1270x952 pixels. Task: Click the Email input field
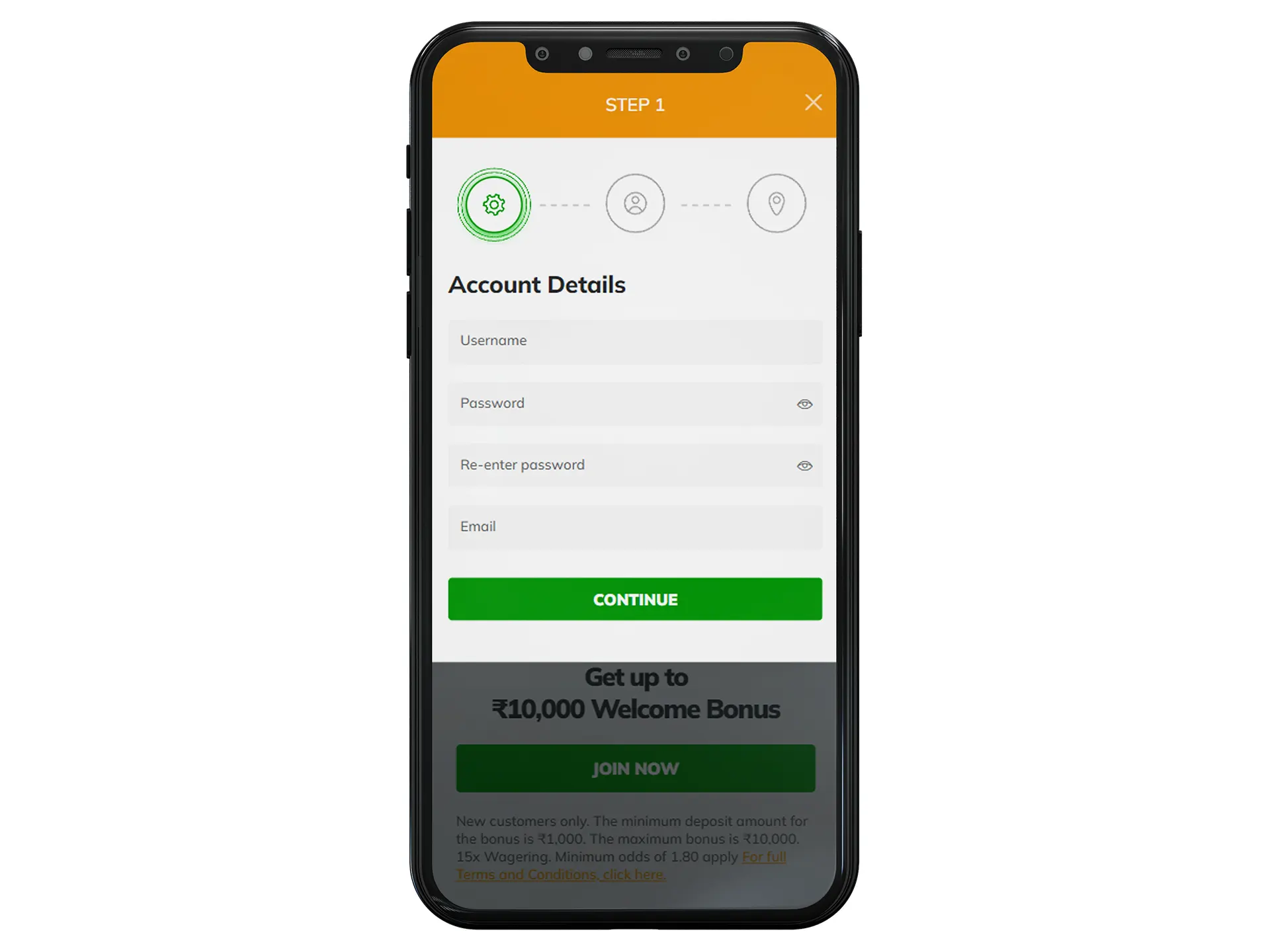[x=636, y=526]
